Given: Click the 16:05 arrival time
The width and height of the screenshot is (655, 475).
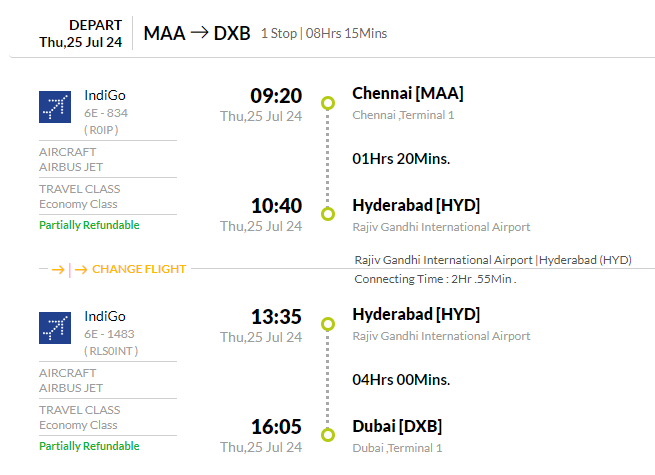Looking at the screenshot, I should pyautogui.click(x=276, y=427).
